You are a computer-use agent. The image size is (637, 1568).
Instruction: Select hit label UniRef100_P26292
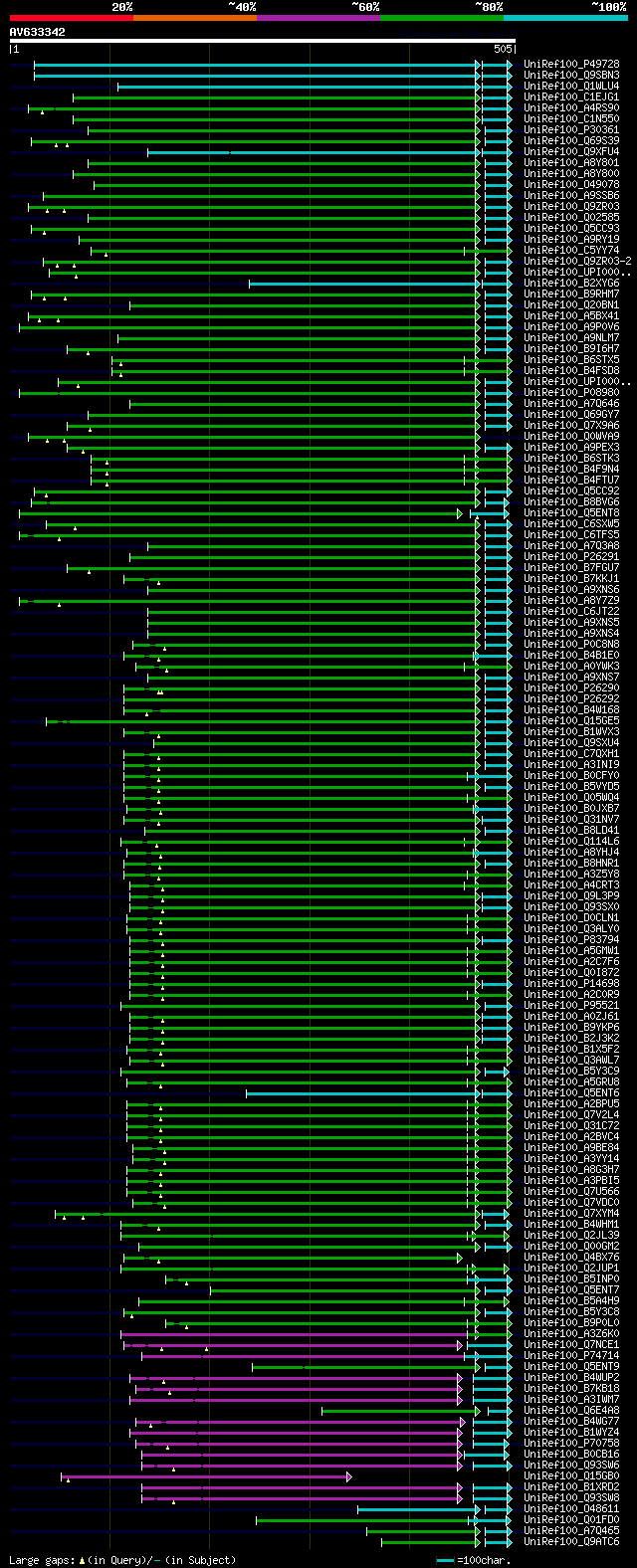click(x=571, y=699)
